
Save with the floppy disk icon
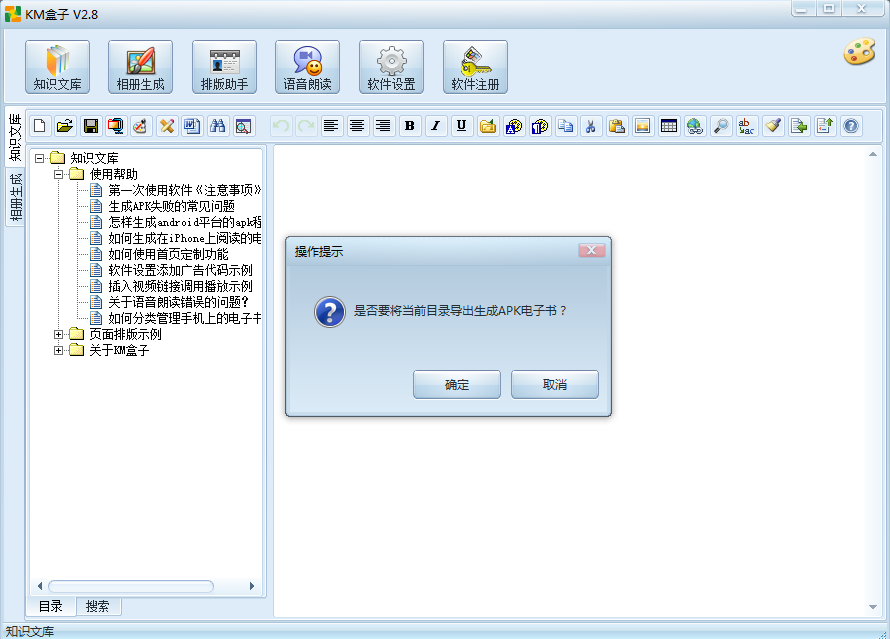(91, 126)
